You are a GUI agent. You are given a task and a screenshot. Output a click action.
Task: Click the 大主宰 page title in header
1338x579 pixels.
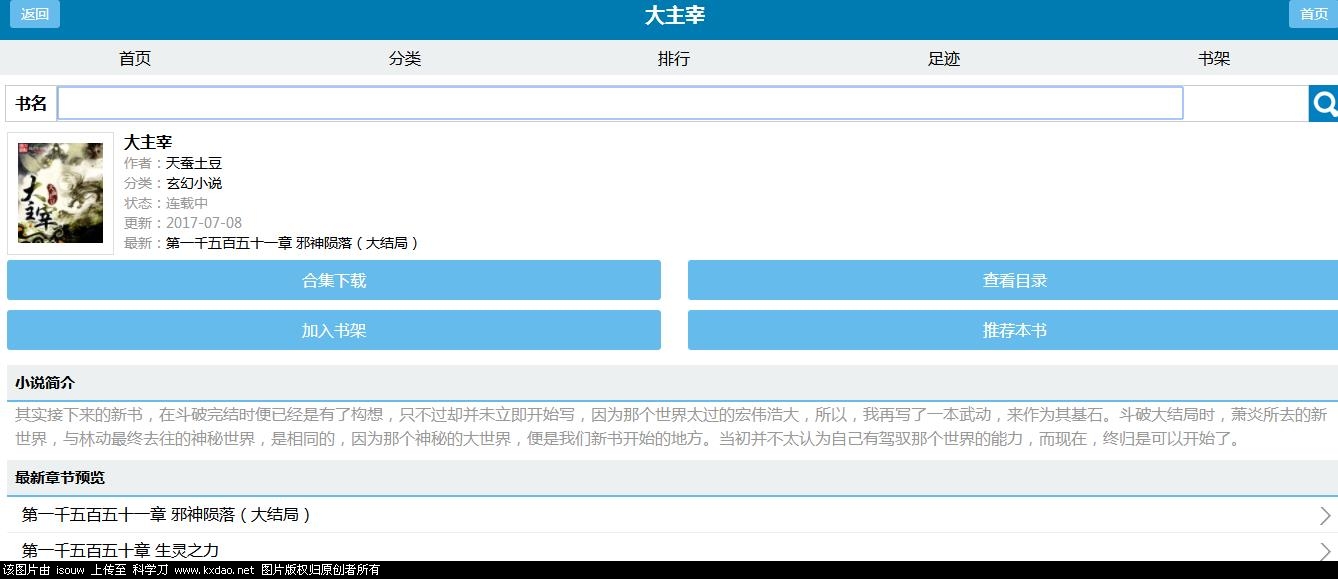click(x=675, y=15)
